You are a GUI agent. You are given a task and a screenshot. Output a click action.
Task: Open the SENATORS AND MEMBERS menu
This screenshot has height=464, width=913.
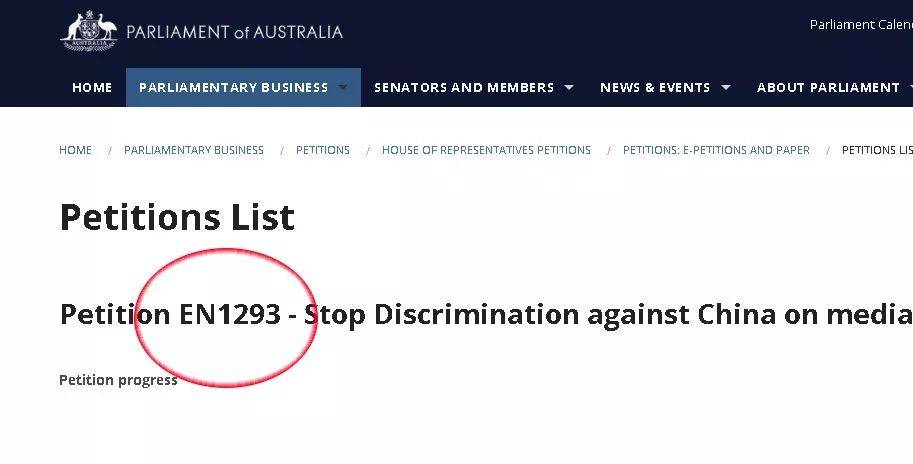pos(464,87)
